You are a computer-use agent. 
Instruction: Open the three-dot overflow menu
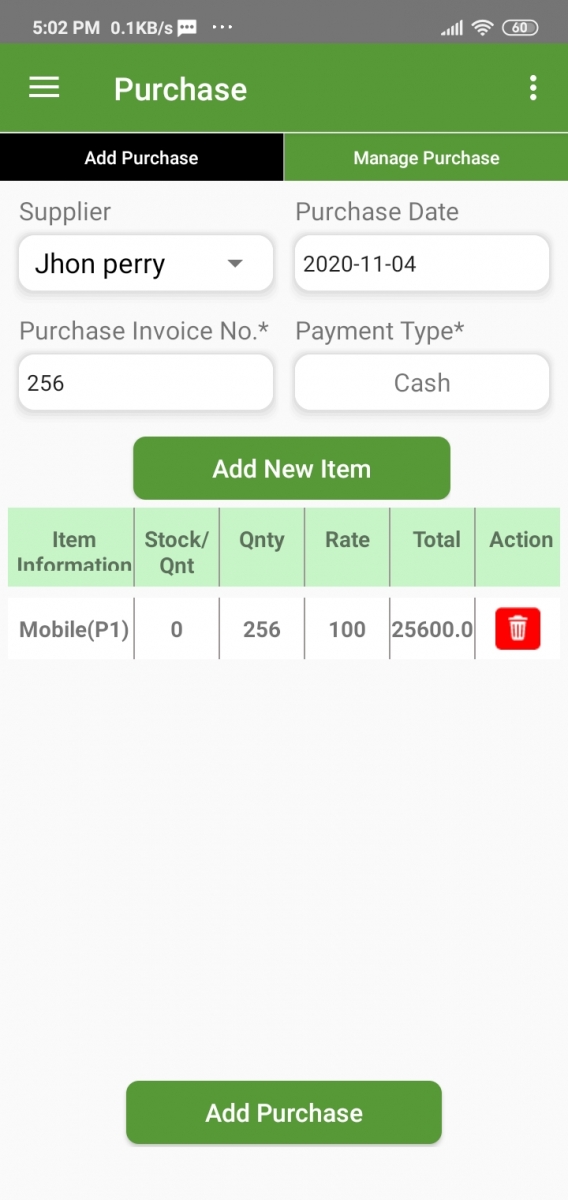[x=533, y=88]
